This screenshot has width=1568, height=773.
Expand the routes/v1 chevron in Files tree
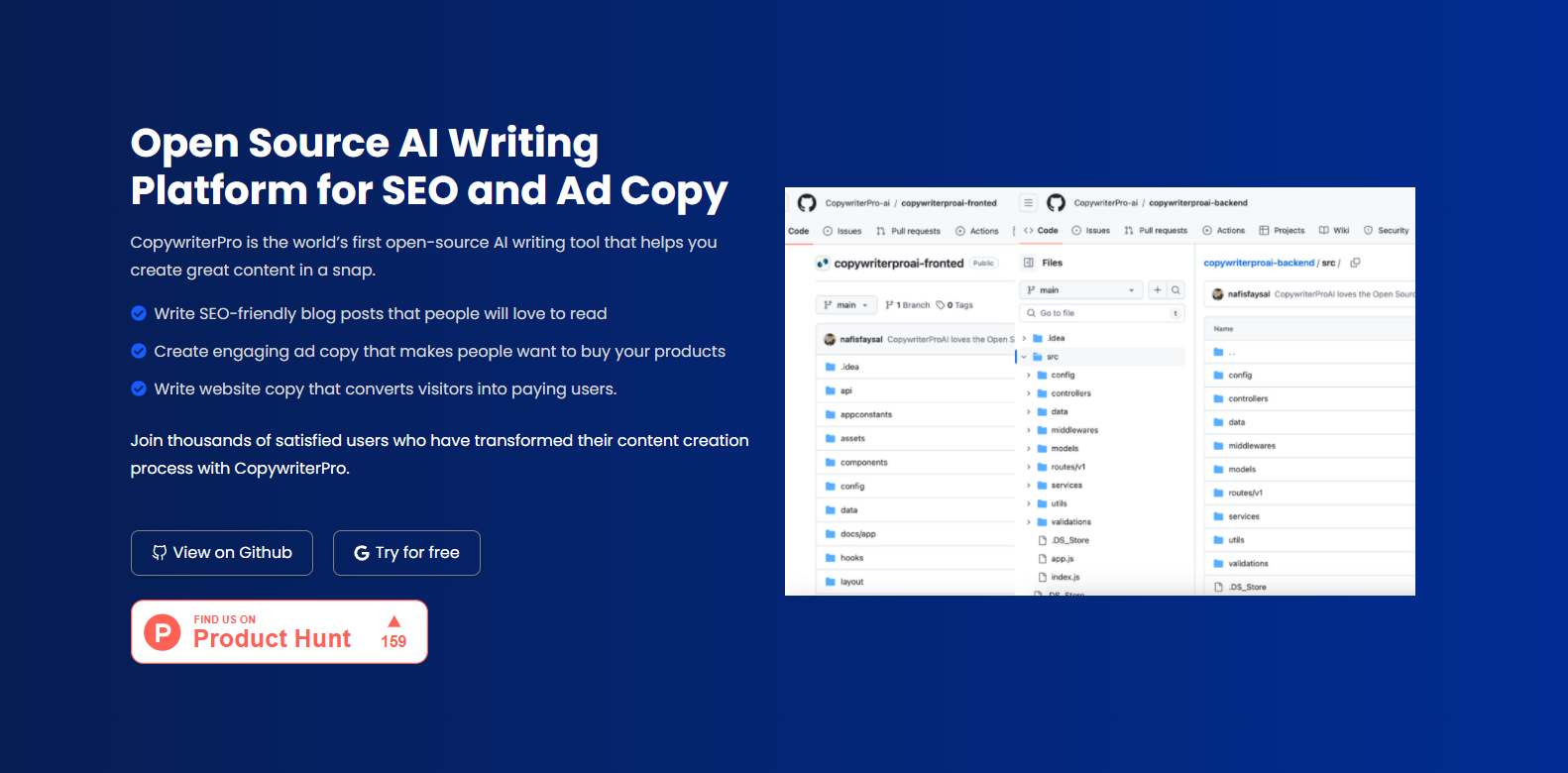coord(1029,467)
